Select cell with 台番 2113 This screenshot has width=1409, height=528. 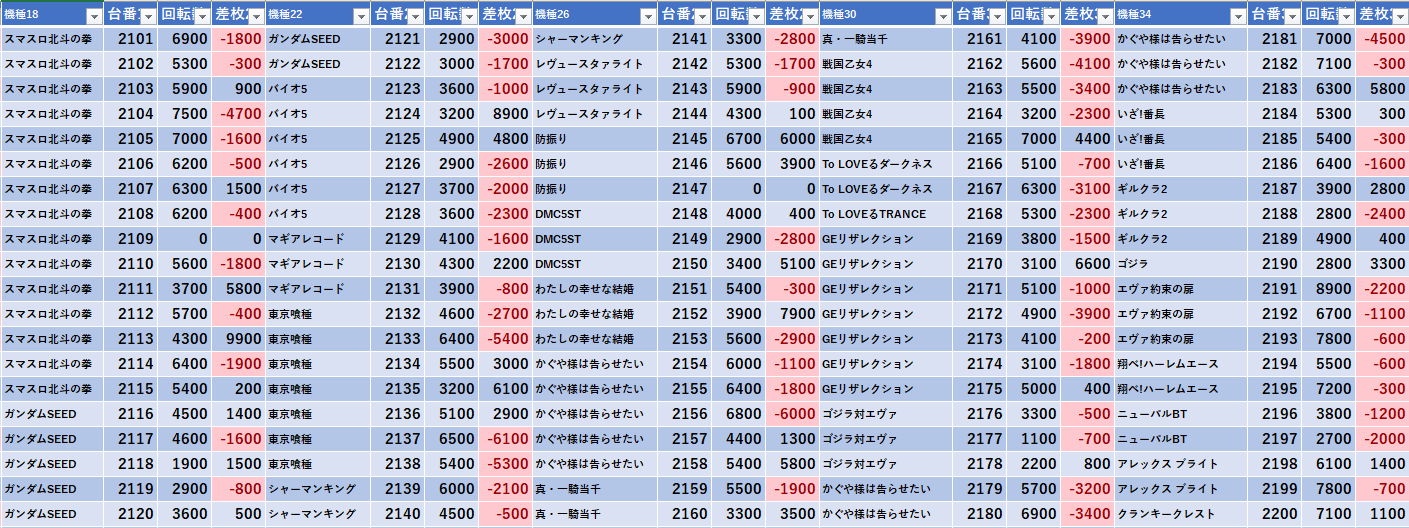[131, 339]
